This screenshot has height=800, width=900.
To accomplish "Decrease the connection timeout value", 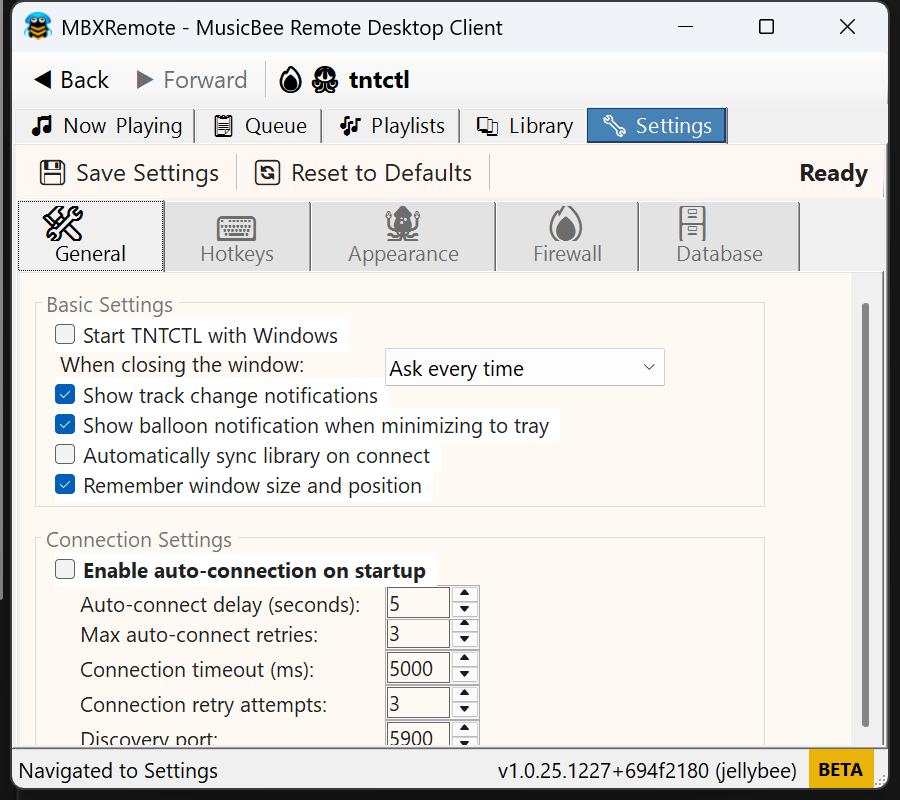I will [465, 675].
